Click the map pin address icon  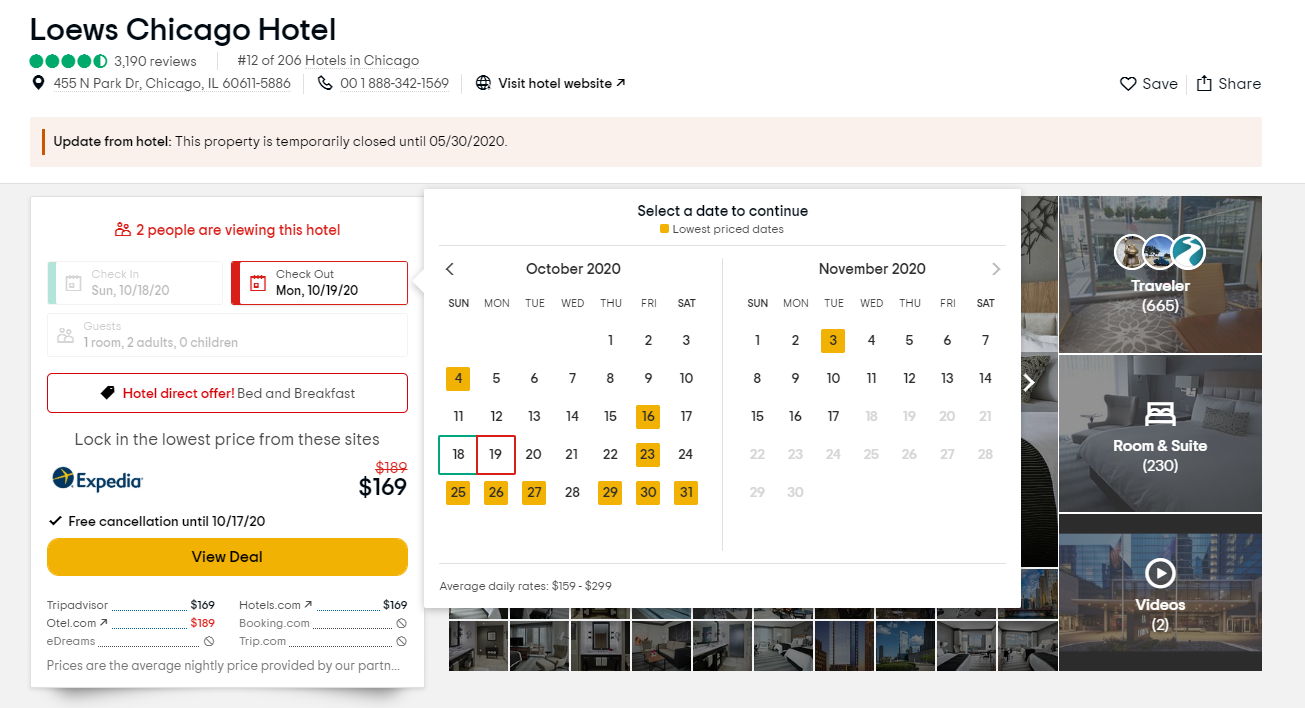39,83
